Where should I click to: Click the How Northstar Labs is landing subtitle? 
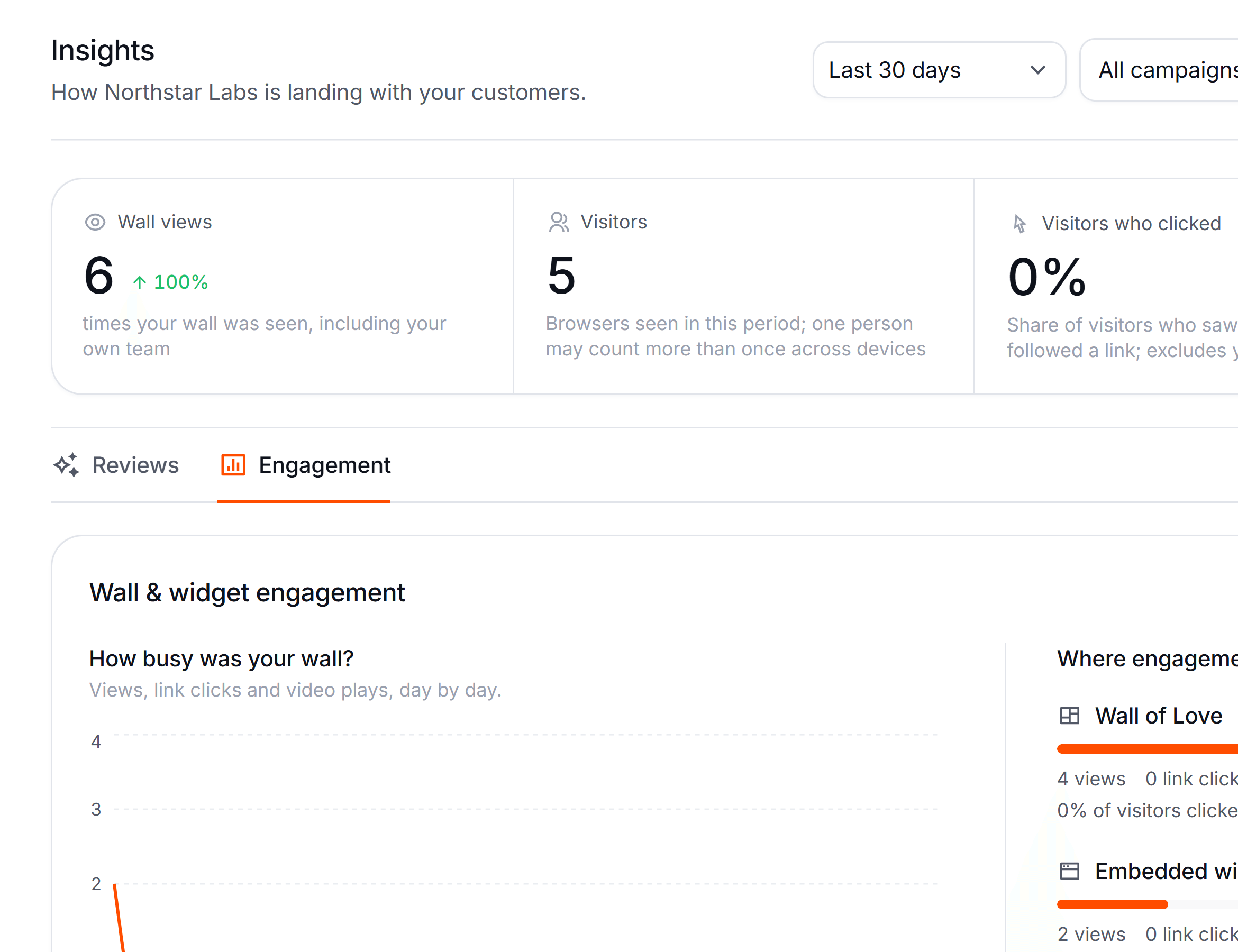(x=318, y=93)
